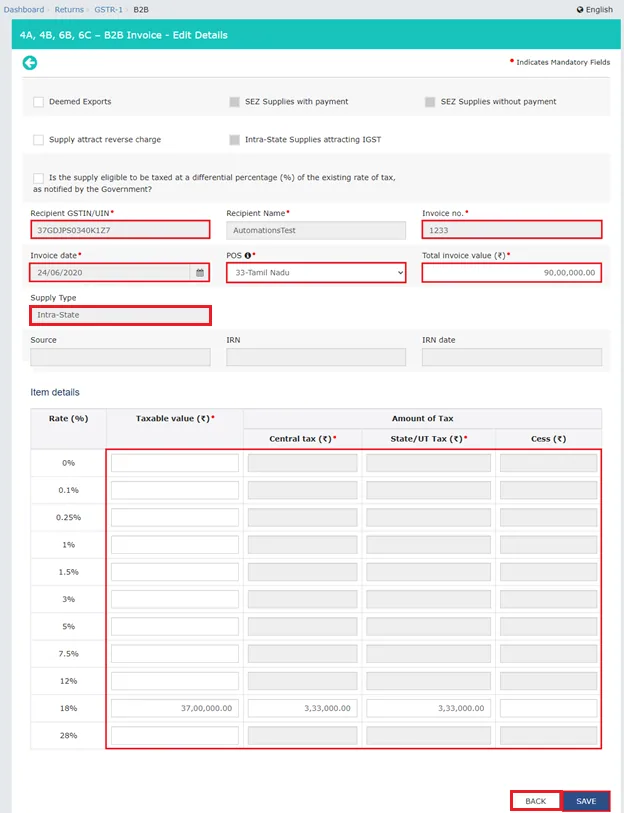Click the IRN field
This screenshot has height=813, width=624.
point(316,357)
